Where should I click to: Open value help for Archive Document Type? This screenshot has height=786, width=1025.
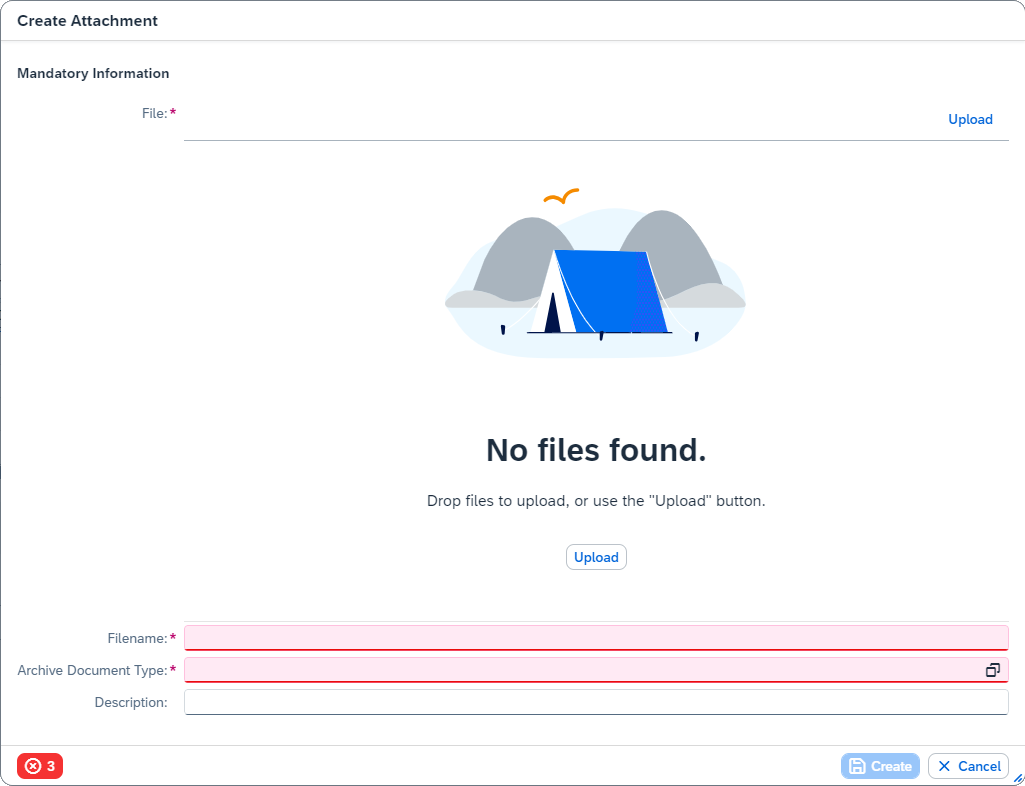993,670
